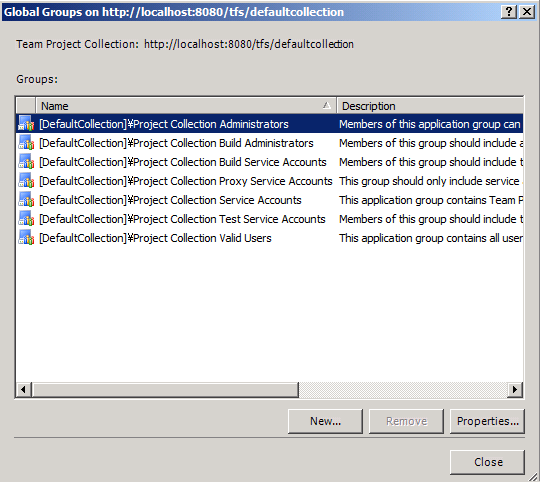Close the Global Groups dialog with Close
The width and height of the screenshot is (540, 482).
(487, 462)
